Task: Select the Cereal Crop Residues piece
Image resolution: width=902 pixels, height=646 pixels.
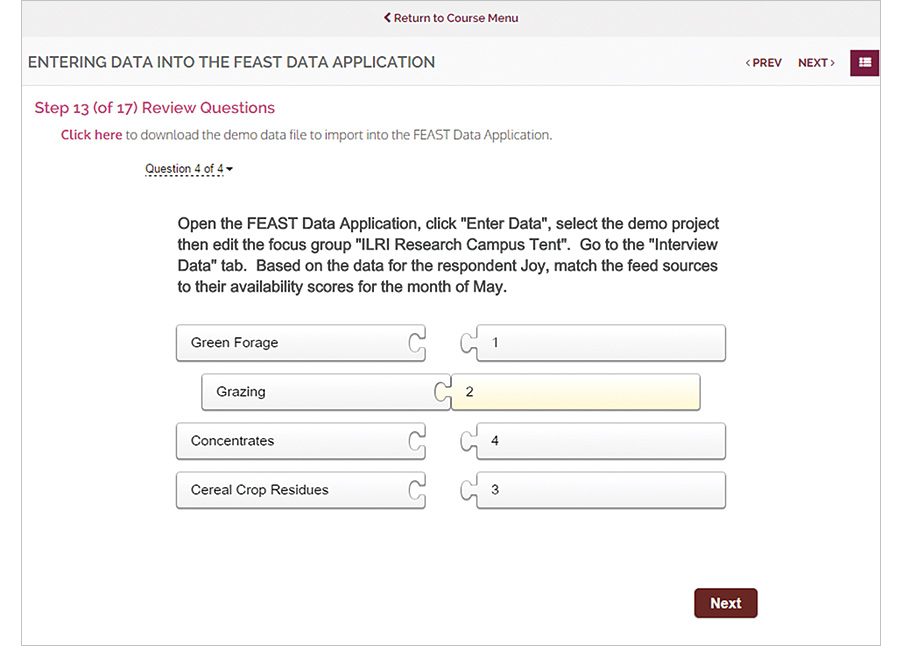Action: pos(290,490)
